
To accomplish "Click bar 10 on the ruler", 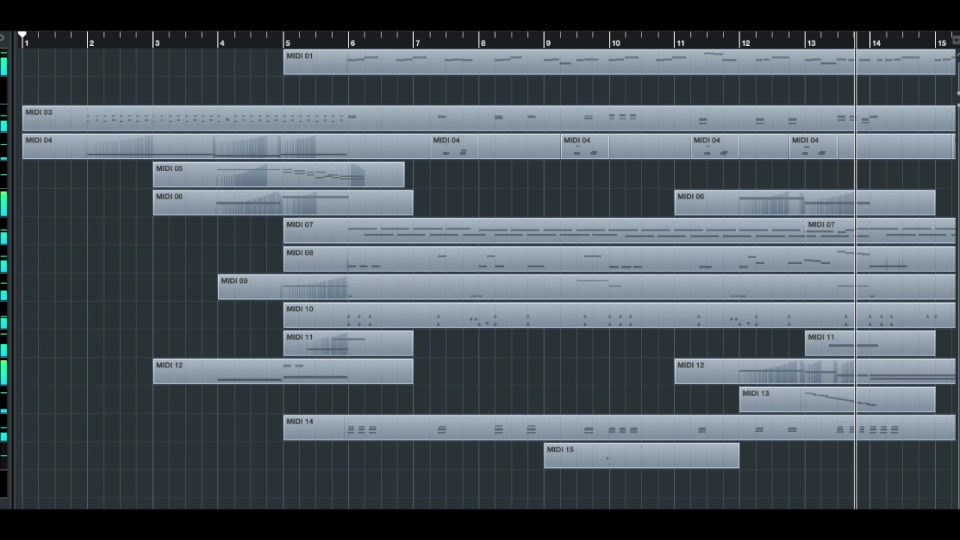I will point(615,43).
